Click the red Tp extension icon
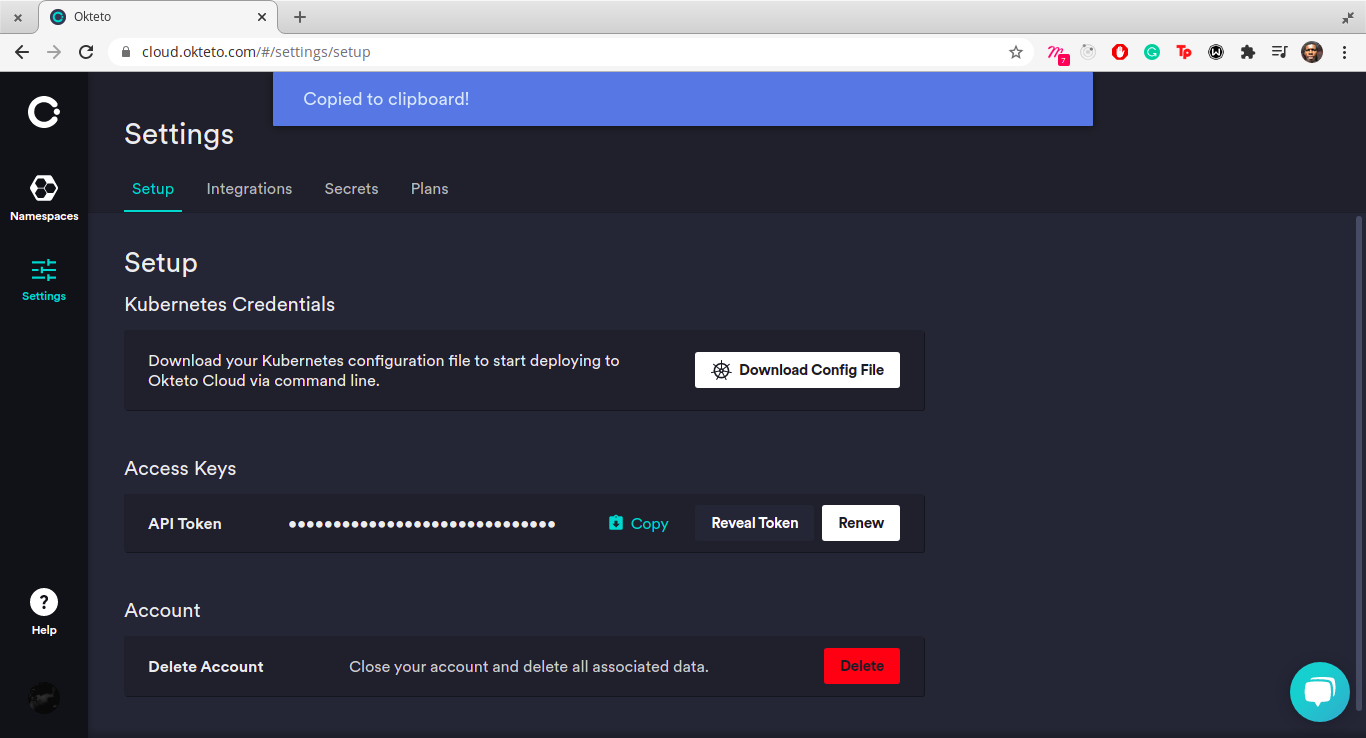The image size is (1366, 738). [1184, 52]
